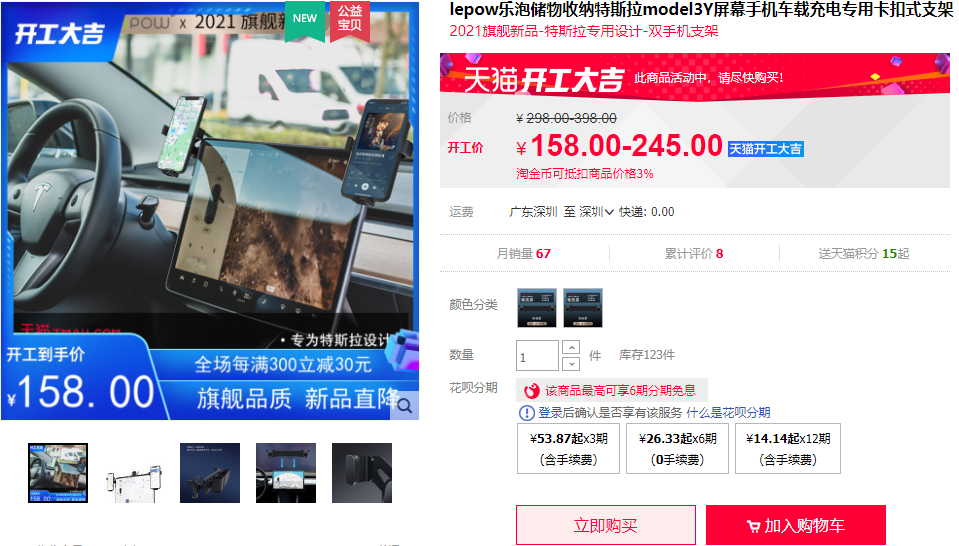Select the 6期 zero-fee installment option
The height and width of the screenshot is (546, 959).
pyautogui.click(x=677, y=448)
